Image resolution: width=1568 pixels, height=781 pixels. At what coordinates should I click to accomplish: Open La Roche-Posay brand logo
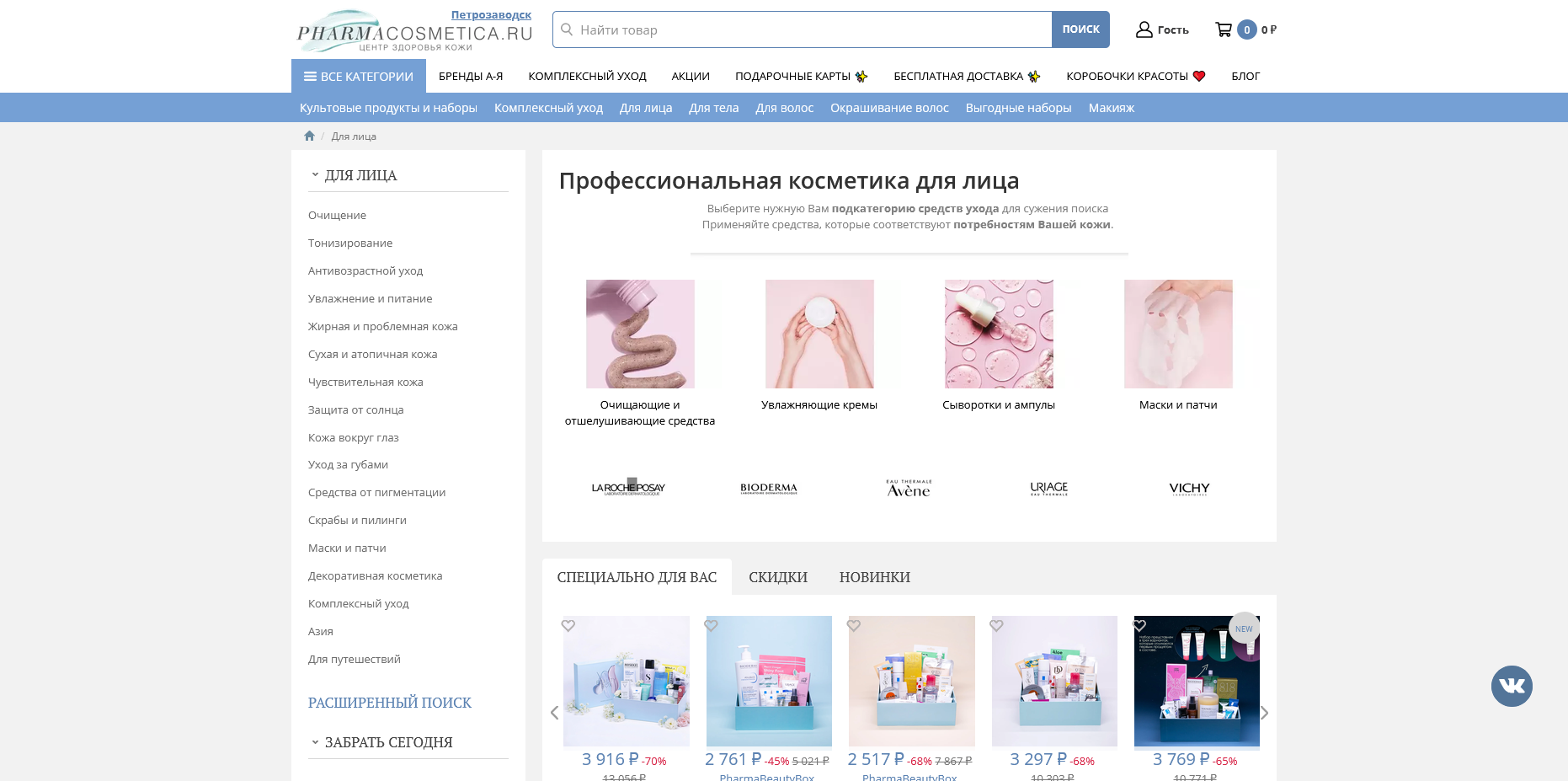628,487
